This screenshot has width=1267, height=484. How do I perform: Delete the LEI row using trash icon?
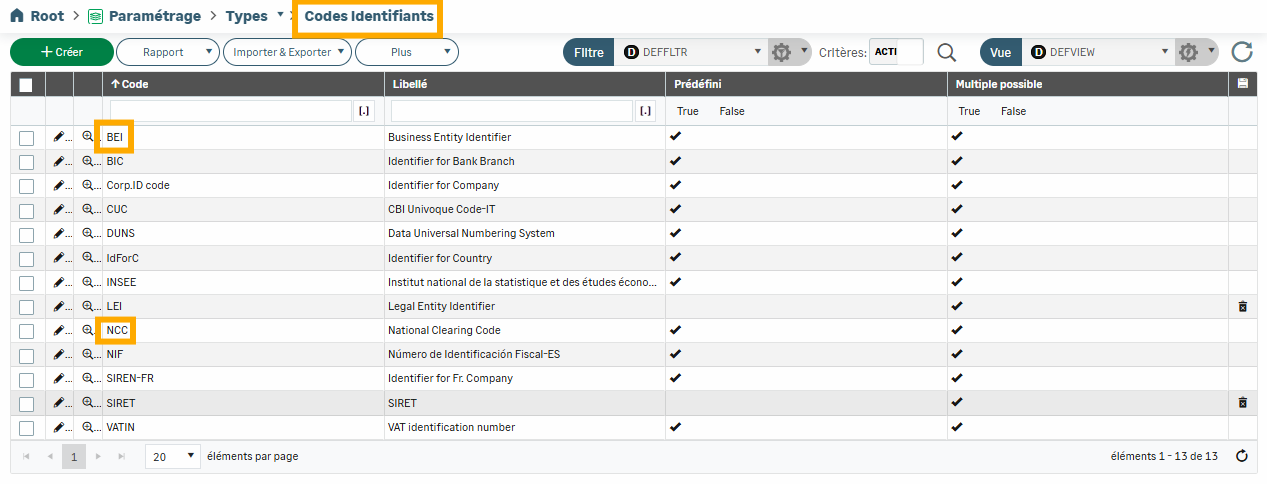1242,307
